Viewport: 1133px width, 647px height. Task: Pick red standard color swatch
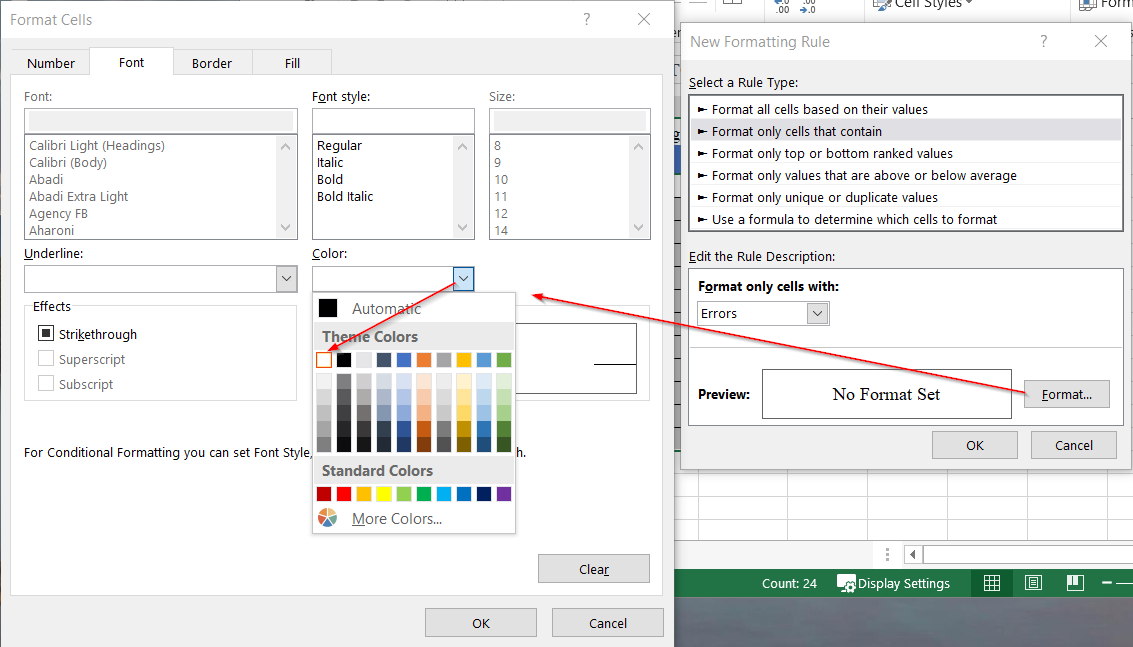344,494
